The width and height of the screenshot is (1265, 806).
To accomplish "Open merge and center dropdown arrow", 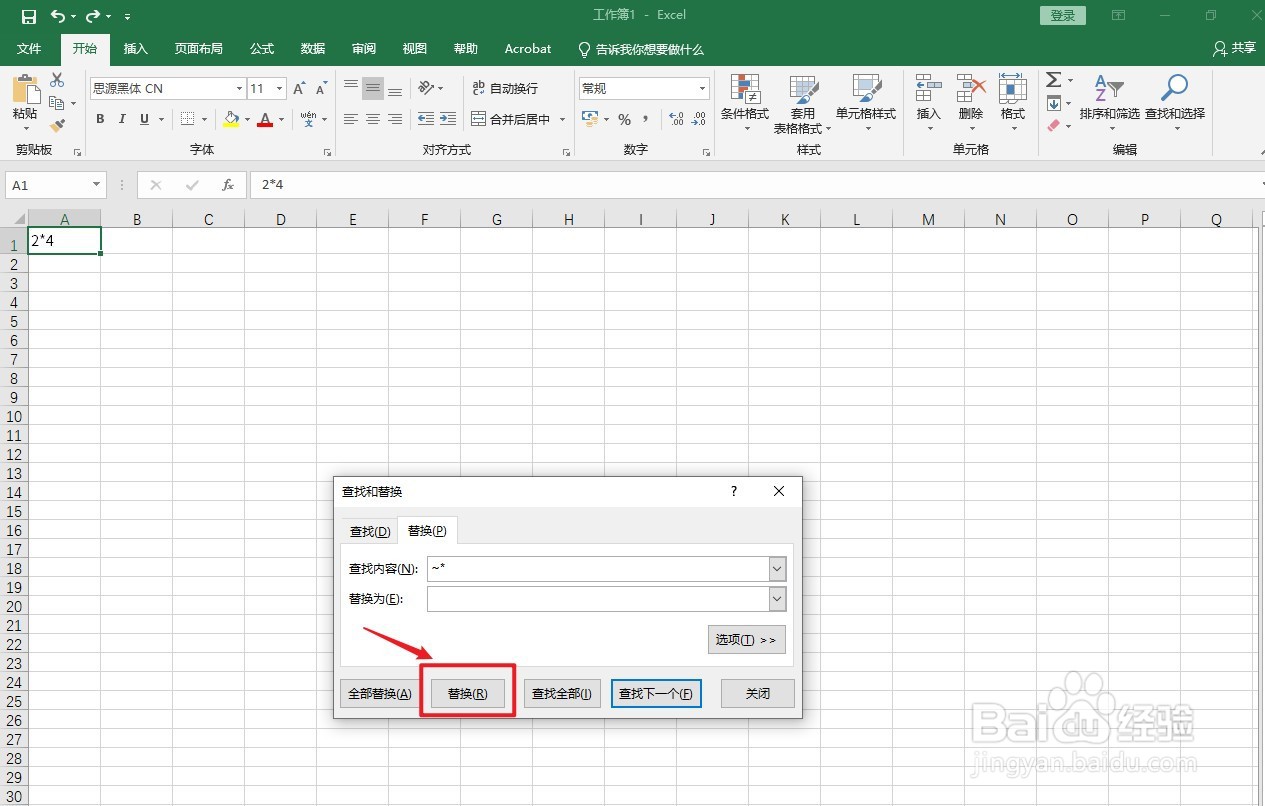I will pos(562,119).
